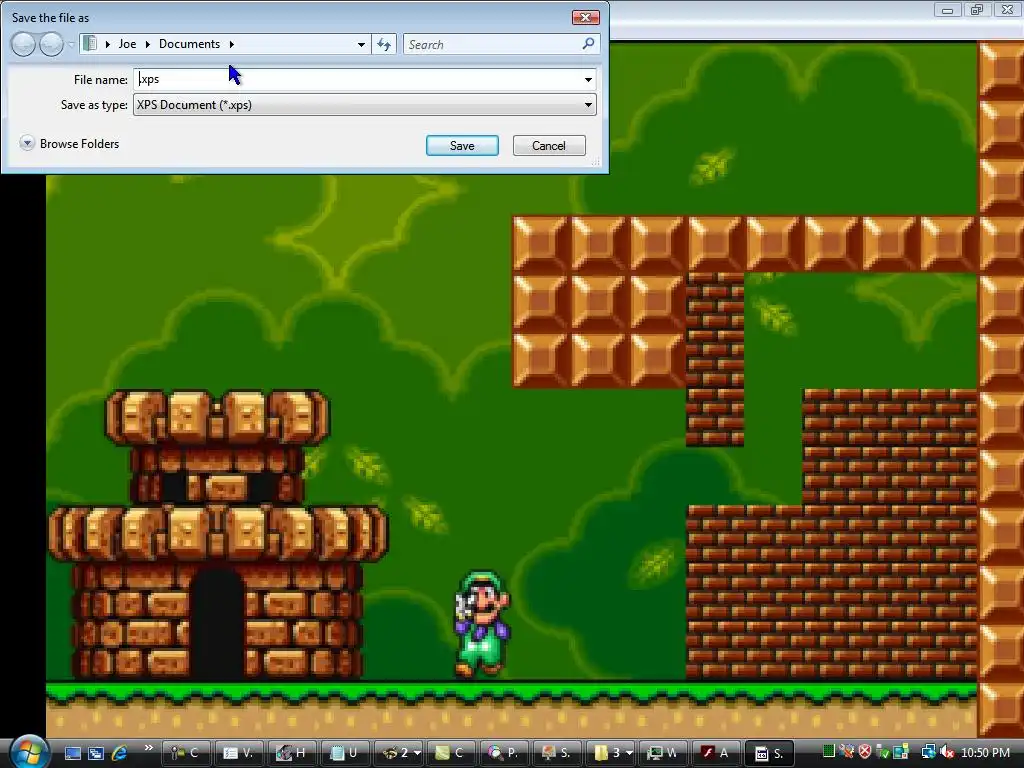Switch to taskbar button labeled C with keys icon

point(185,753)
